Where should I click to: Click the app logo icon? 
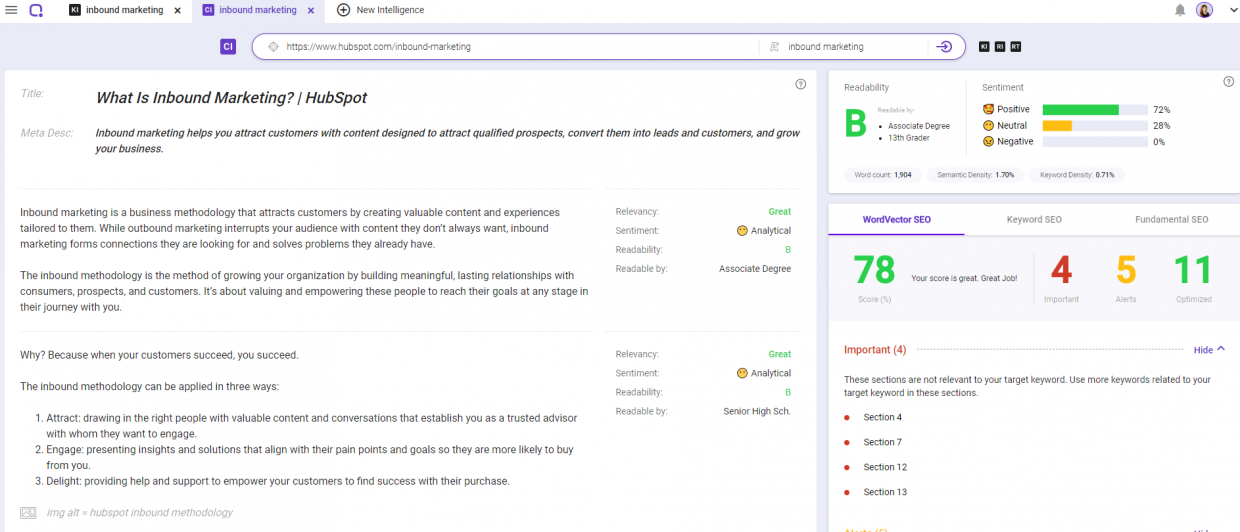(36, 10)
